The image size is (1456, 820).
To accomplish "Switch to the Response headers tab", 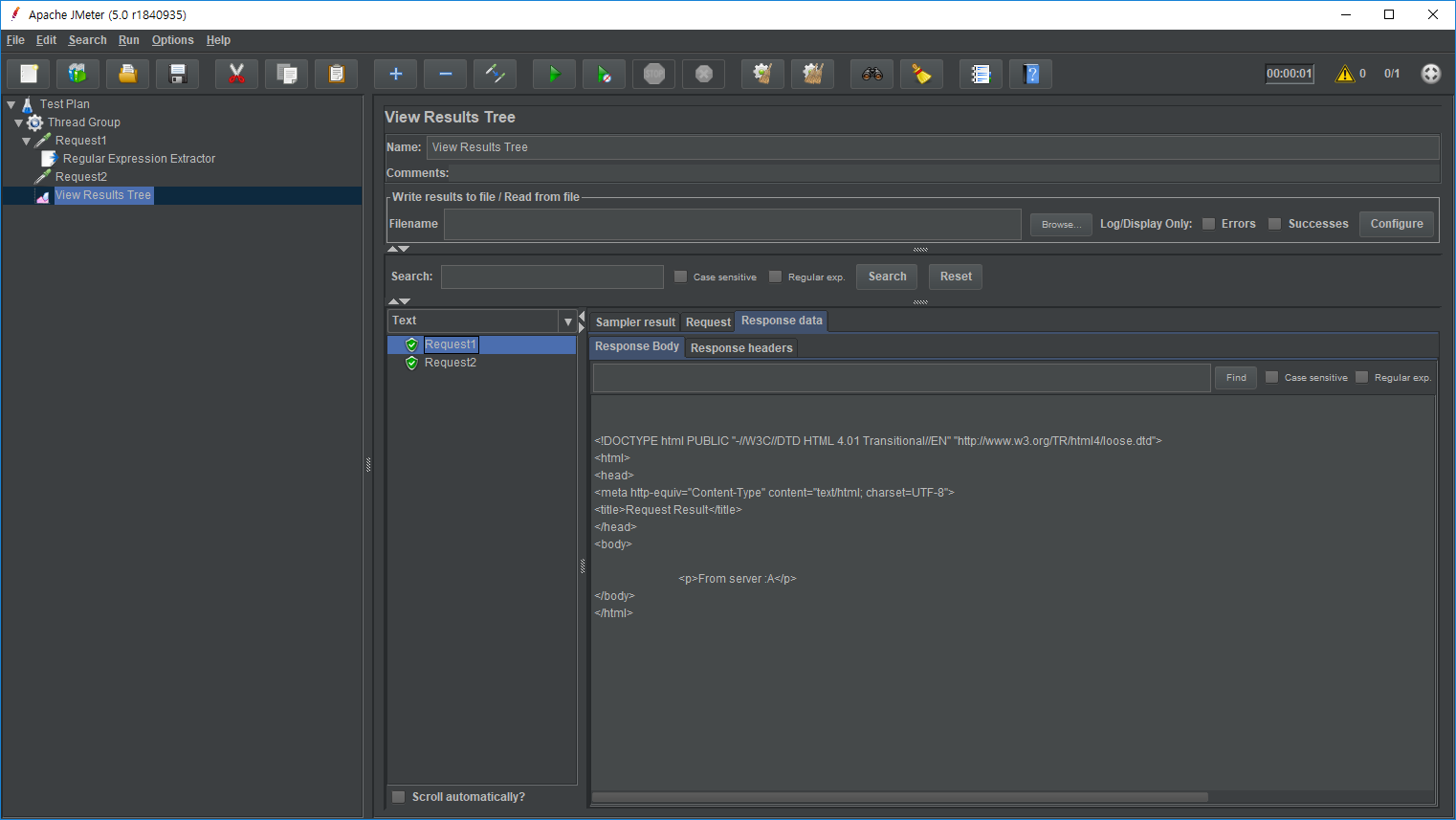I will pos(741,348).
